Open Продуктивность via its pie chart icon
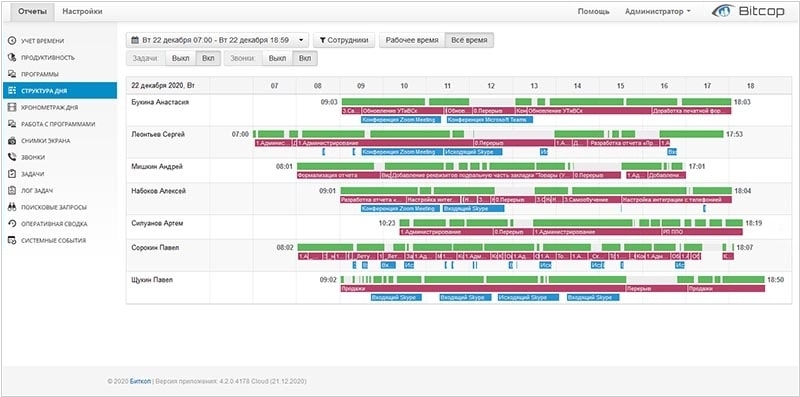The image size is (800, 397). (12, 58)
